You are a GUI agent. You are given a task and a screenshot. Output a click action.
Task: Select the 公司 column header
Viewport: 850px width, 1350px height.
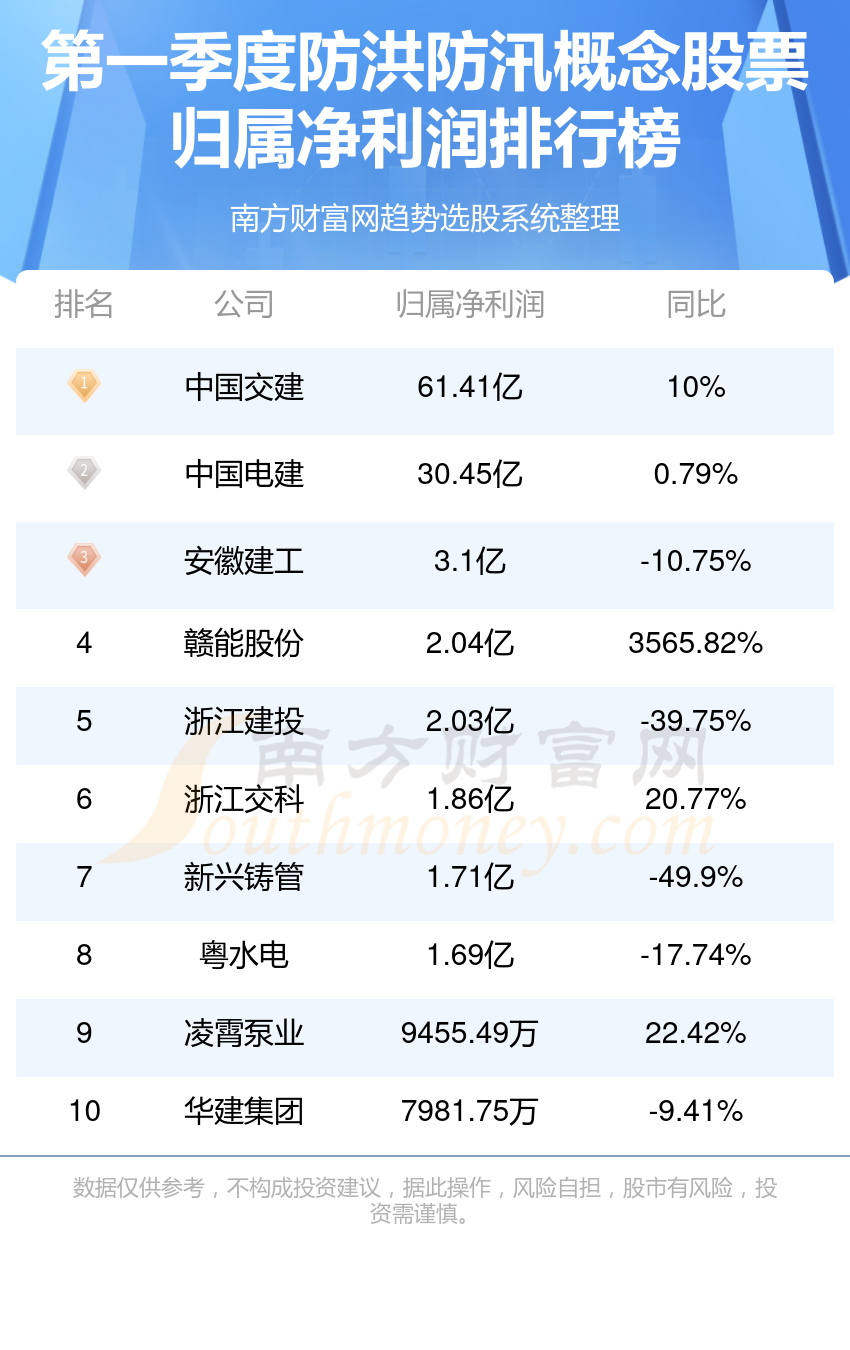tap(244, 303)
